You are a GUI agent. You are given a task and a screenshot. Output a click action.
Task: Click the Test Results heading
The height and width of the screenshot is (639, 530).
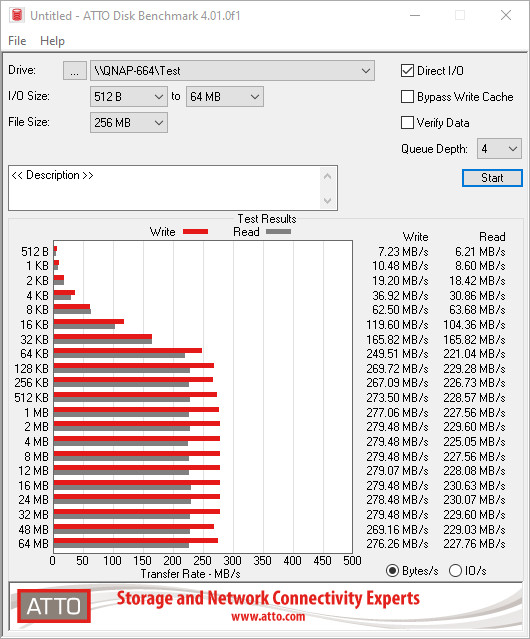(267, 219)
